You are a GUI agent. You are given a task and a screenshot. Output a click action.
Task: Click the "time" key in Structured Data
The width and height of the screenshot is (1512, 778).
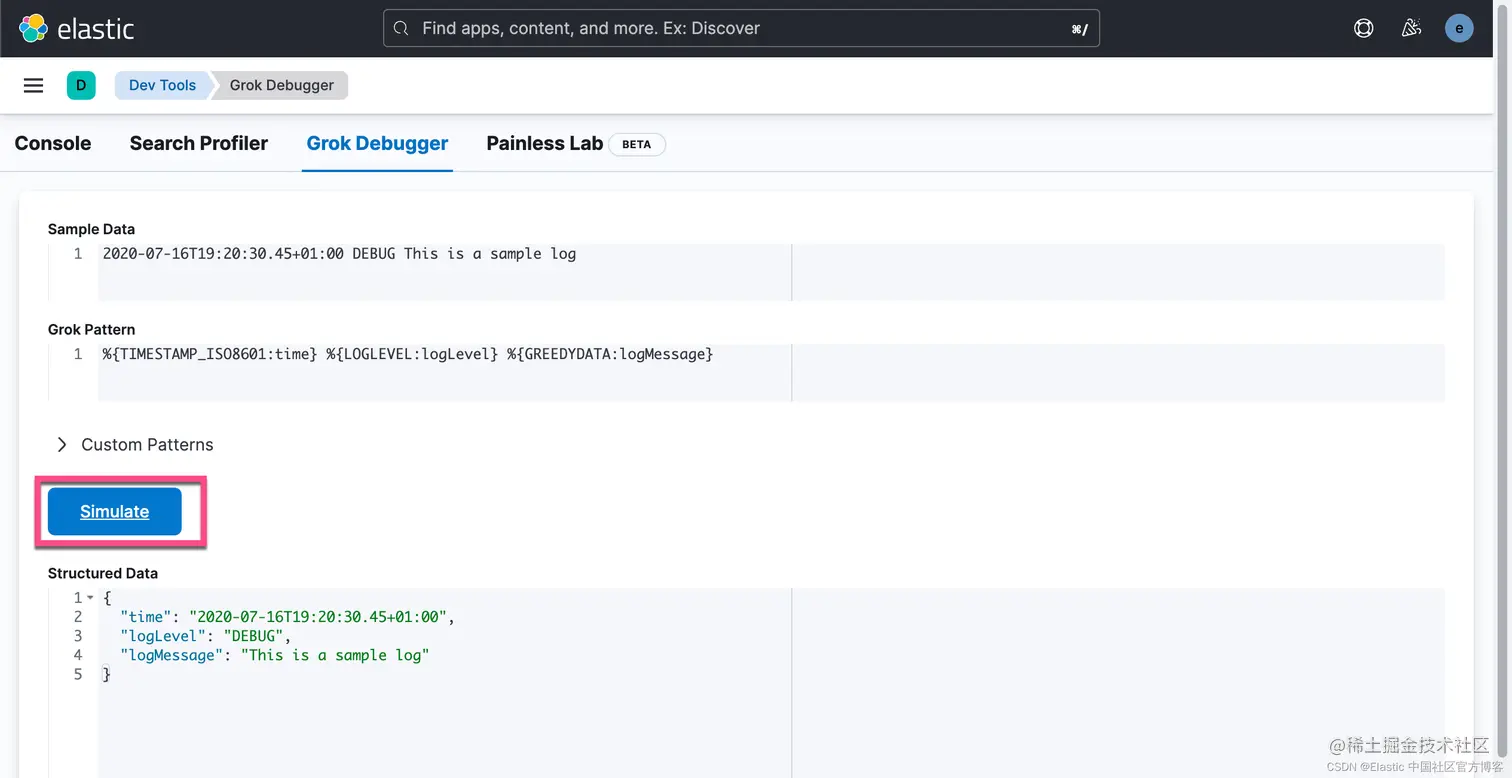pos(146,617)
